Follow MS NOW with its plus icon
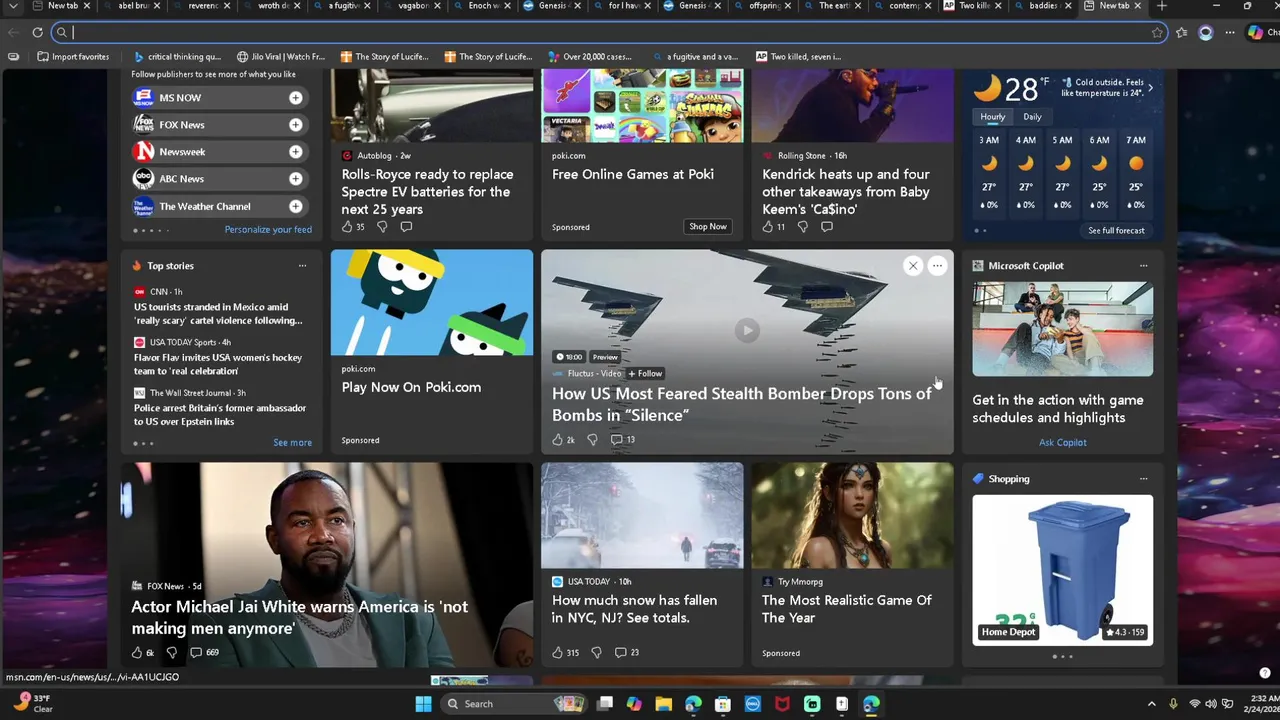The height and width of the screenshot is (720, 1280). click(x=296, y=98)
